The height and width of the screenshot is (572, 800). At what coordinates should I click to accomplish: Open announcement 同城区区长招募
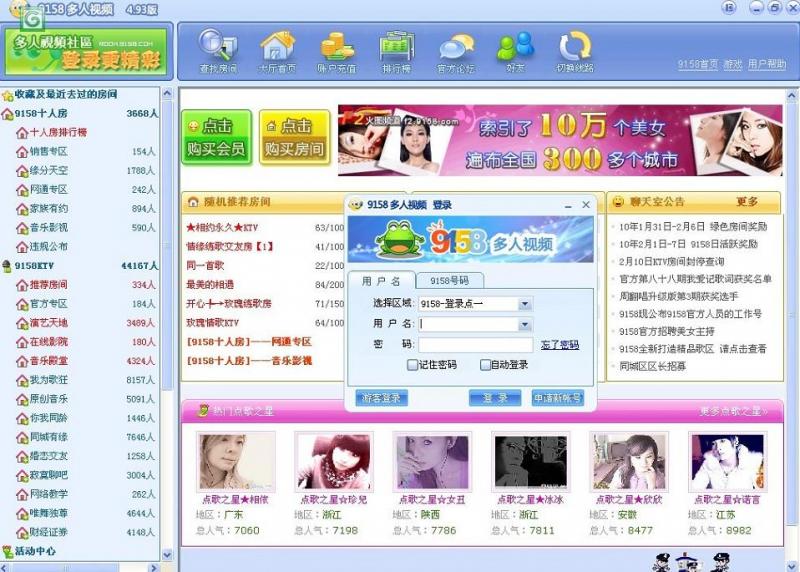coord(652,366)
